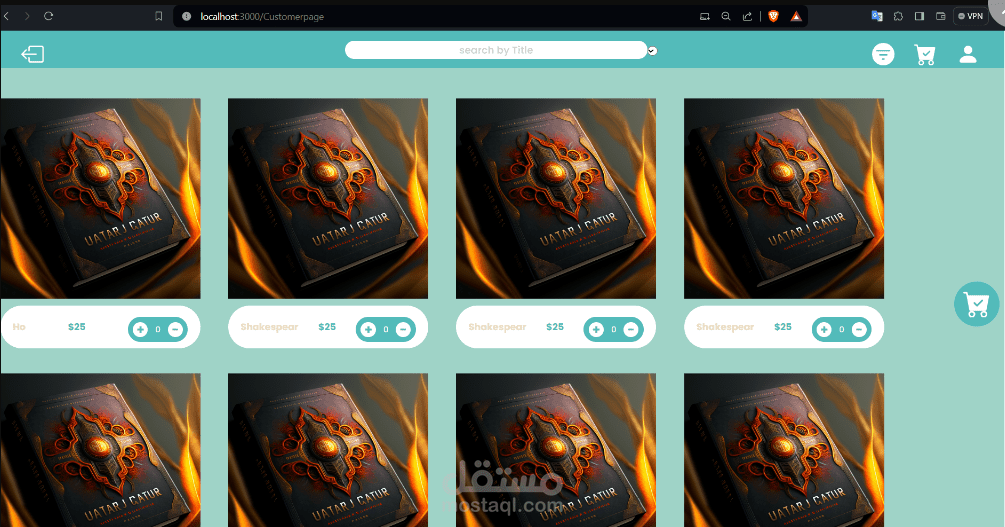Open the browser zoom control icon
Image resolution: width=1005 pixels, height=527 pixels.
(x=726, y=17)
